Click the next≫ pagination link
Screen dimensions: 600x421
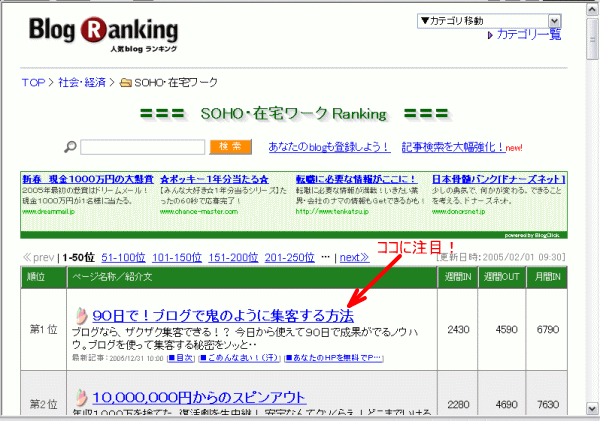(354, 258)
